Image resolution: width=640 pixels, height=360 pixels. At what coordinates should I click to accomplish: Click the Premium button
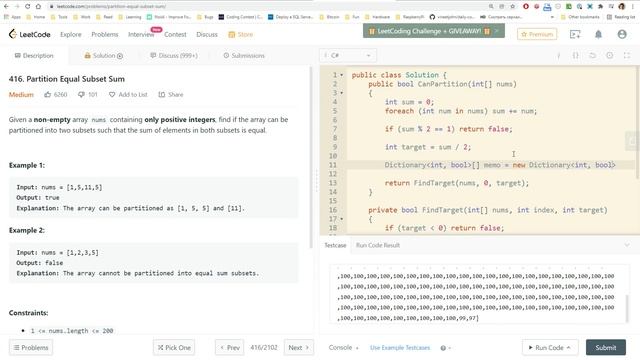(537, 34)
